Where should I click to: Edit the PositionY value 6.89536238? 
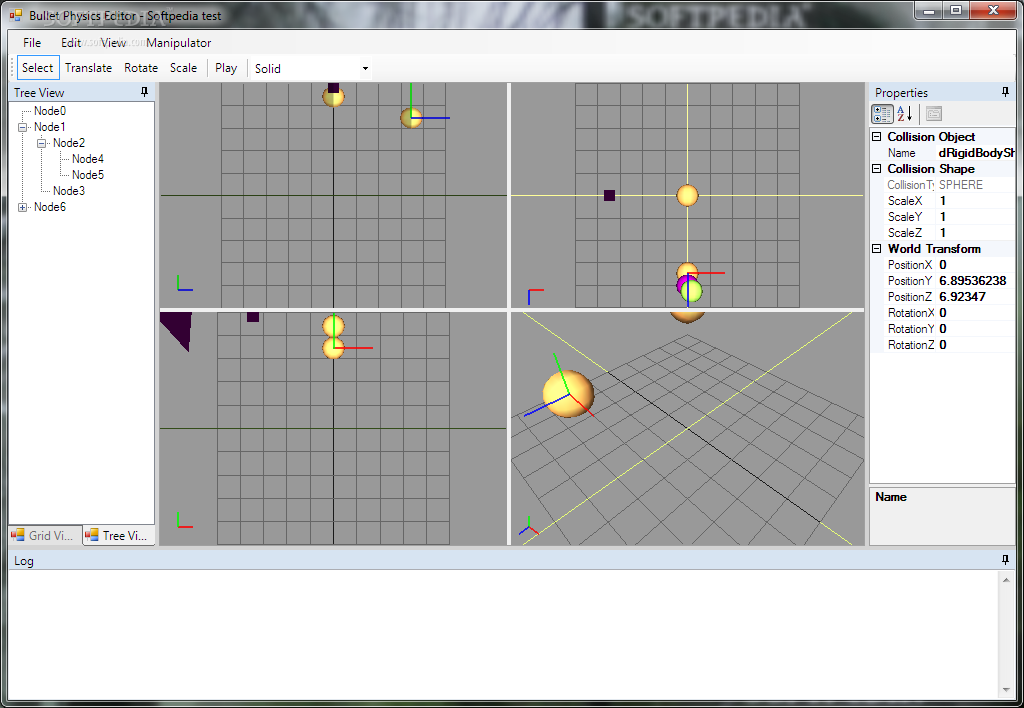976,281
